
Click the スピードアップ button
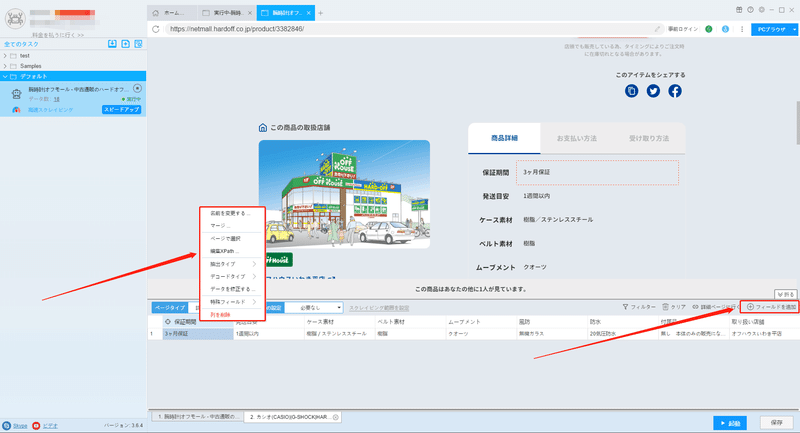click(x=121, y=110)
